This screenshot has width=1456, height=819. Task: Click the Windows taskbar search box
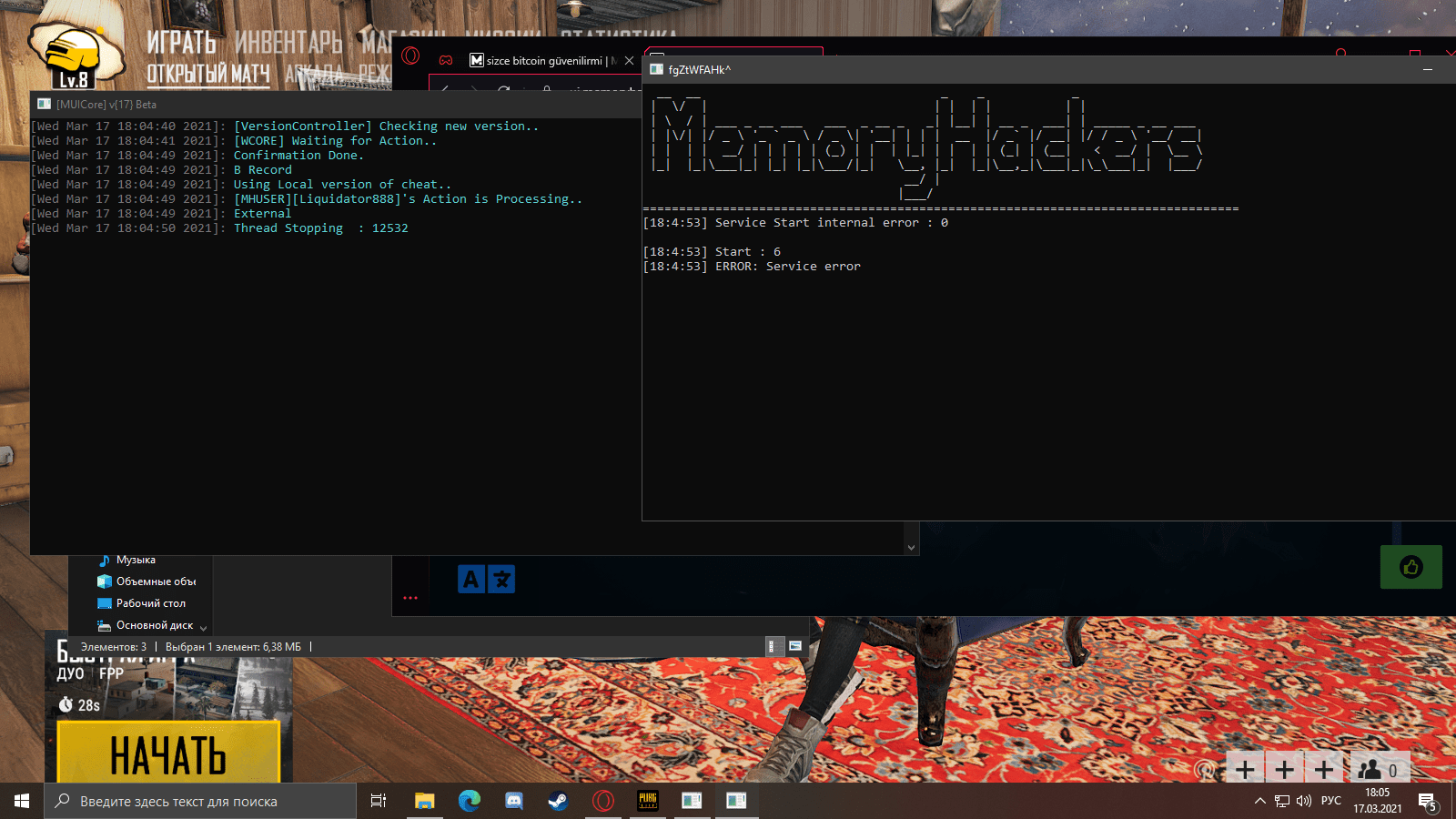[x=200, y=801]
